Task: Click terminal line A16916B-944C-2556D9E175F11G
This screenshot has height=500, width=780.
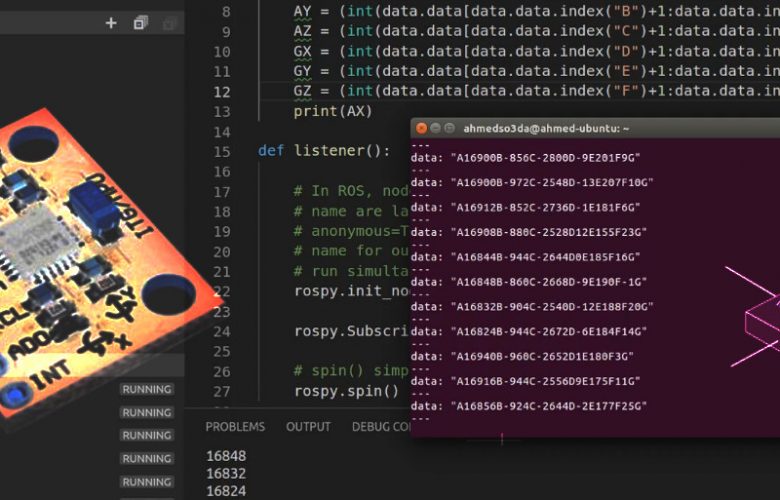Action: click(525, 382)
